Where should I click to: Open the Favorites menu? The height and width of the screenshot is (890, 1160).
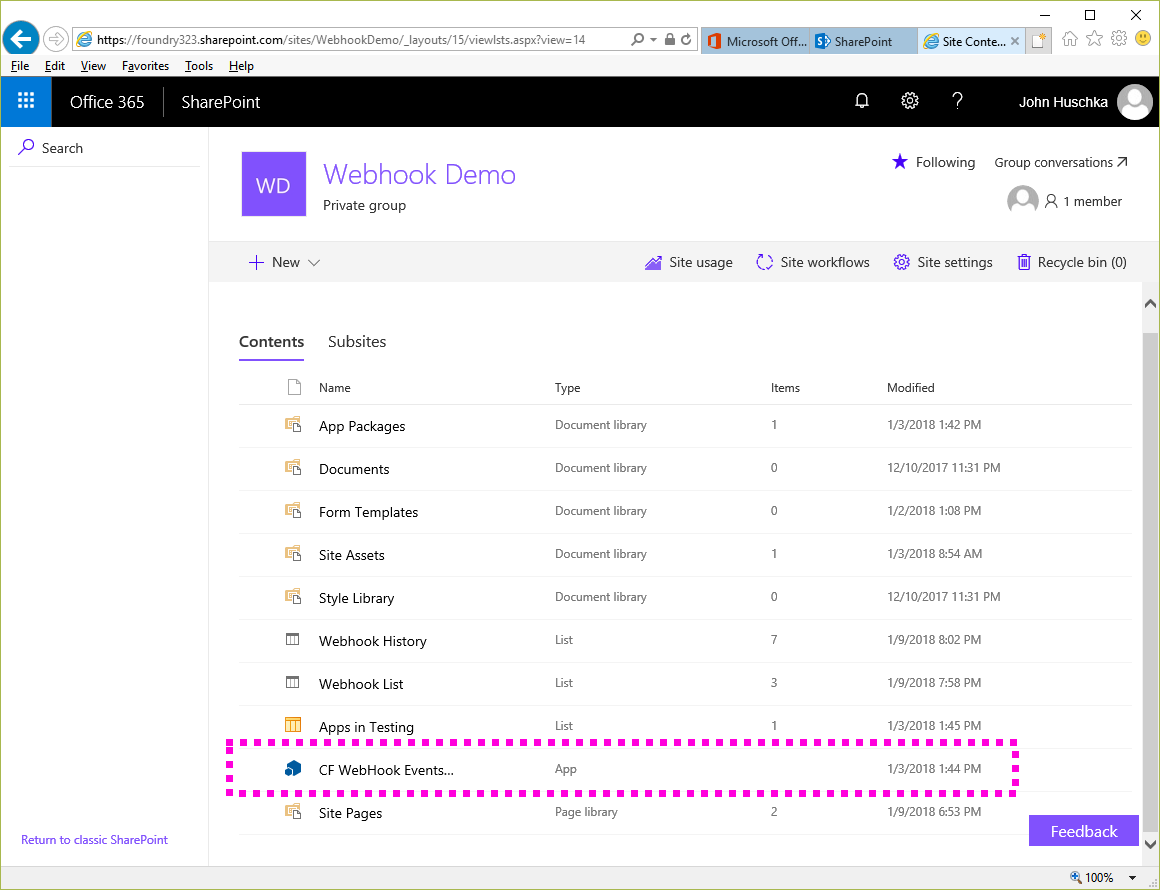[146, 66]
